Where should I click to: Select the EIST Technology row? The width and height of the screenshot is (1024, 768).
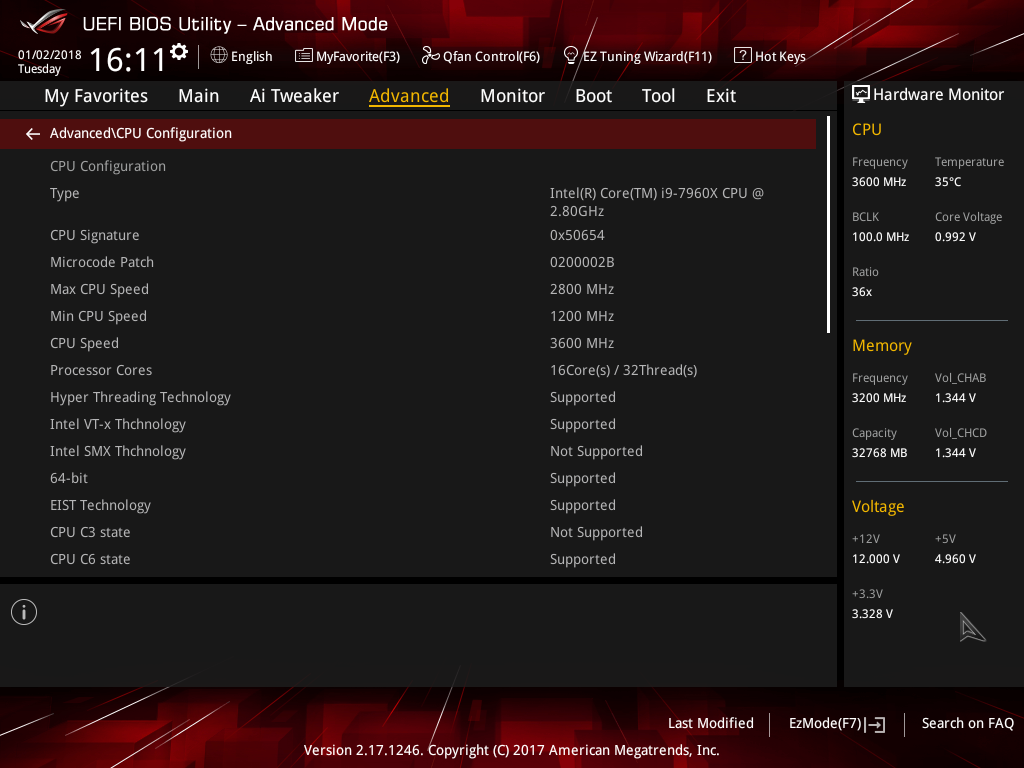point(408,505)
